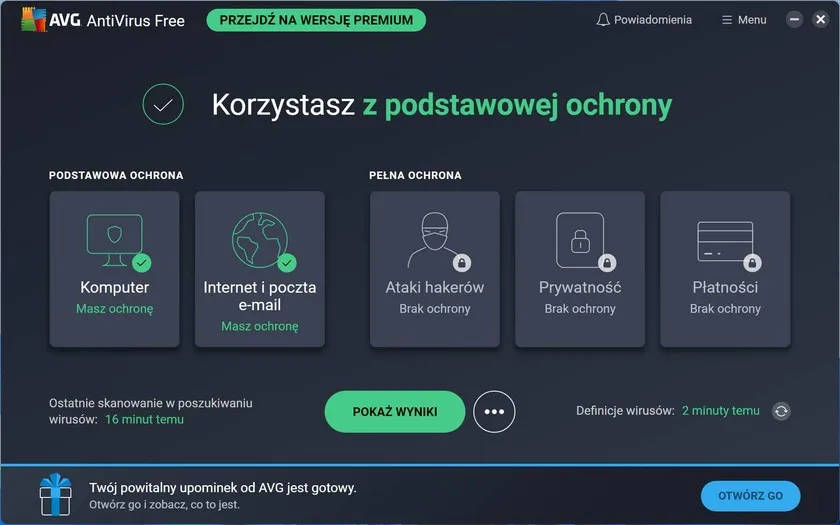The width and height of the screenshot is (840, 525).
Task: Open the Internet i poczta e-mail tile
Action: click(260, 269)
